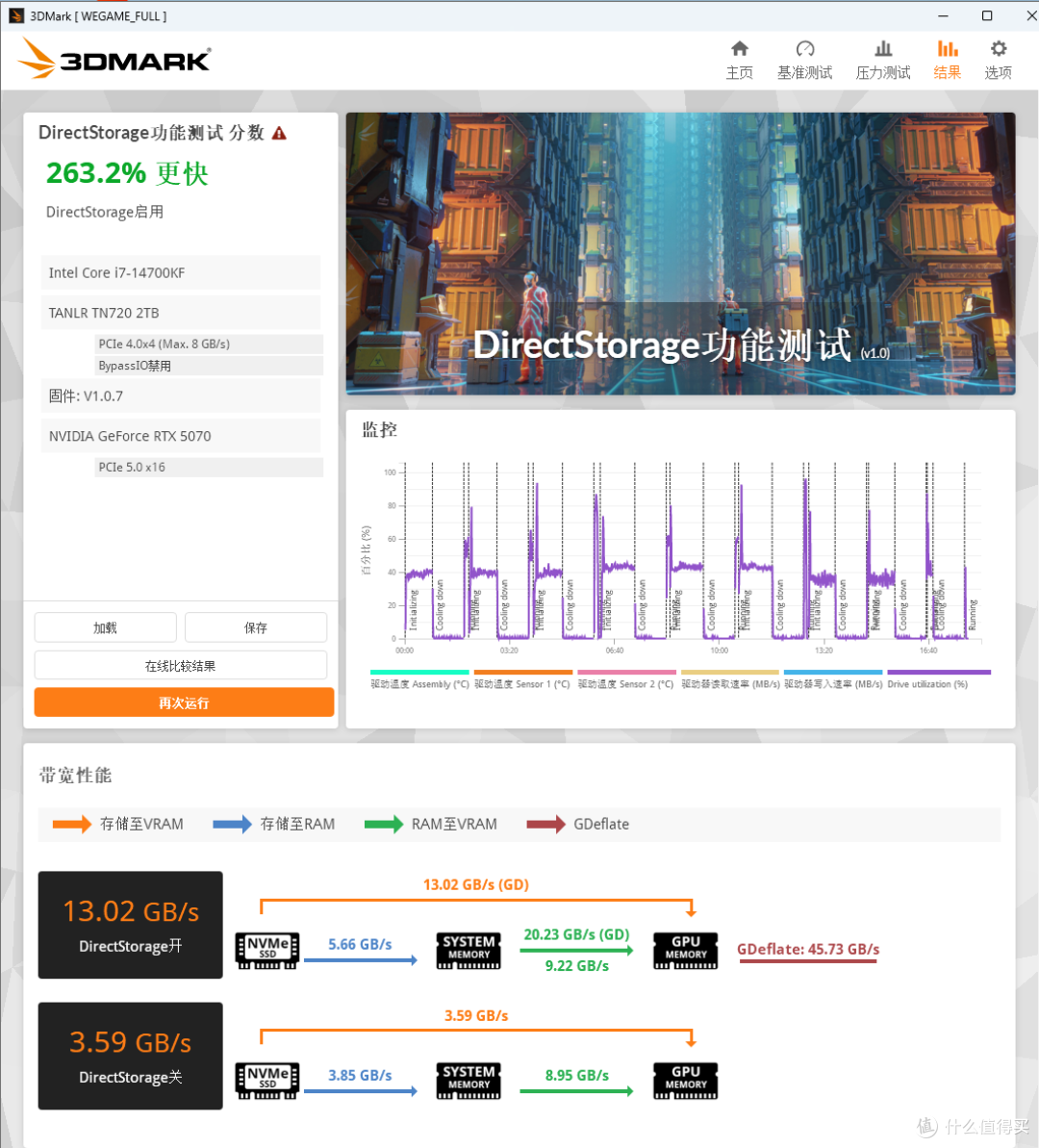The image size is (1039, 1148).
Task: Click the warning triangle beside the score title
Action: tap(279, 133)
